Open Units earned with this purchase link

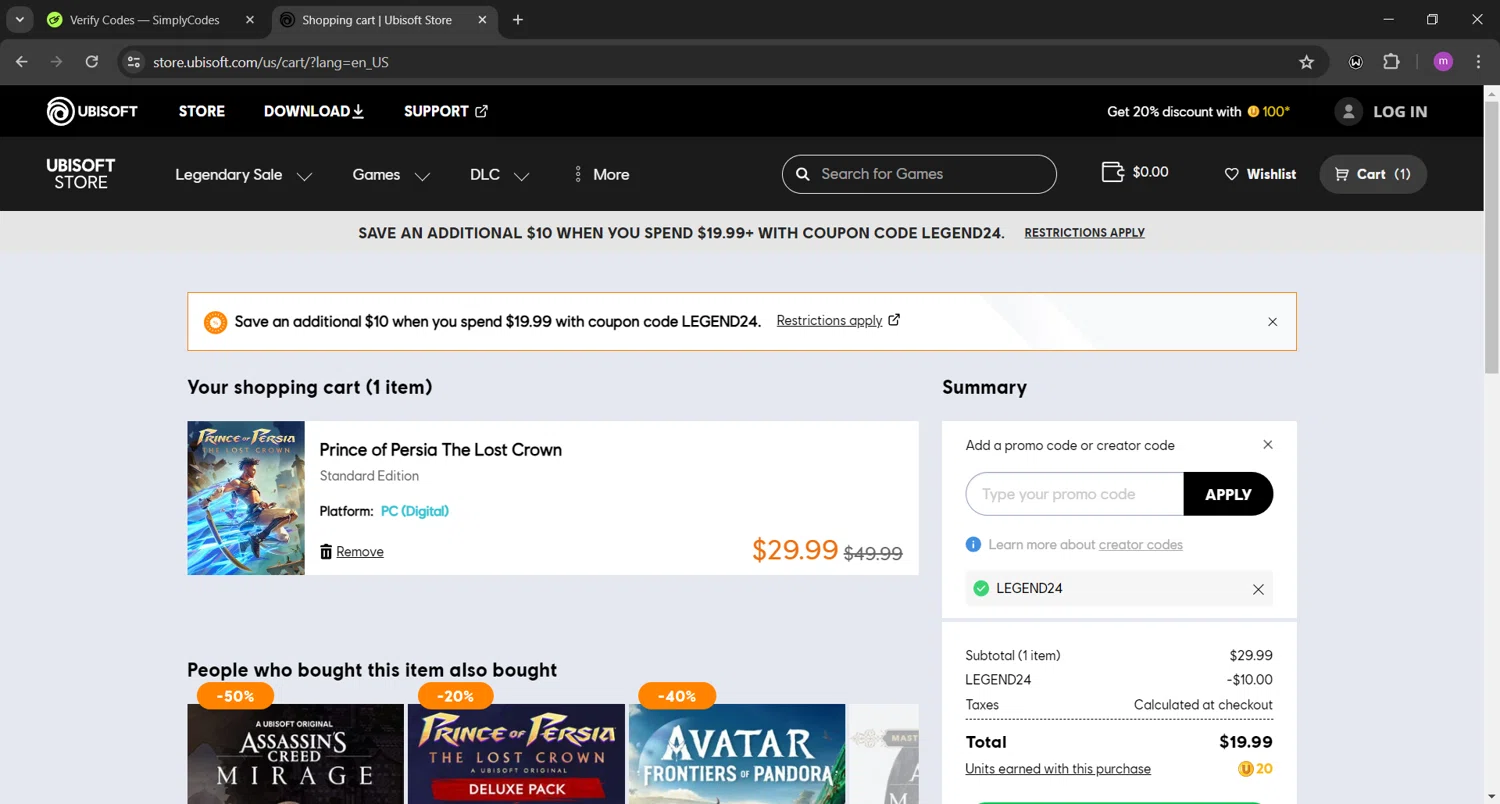tap(1057, 769)
